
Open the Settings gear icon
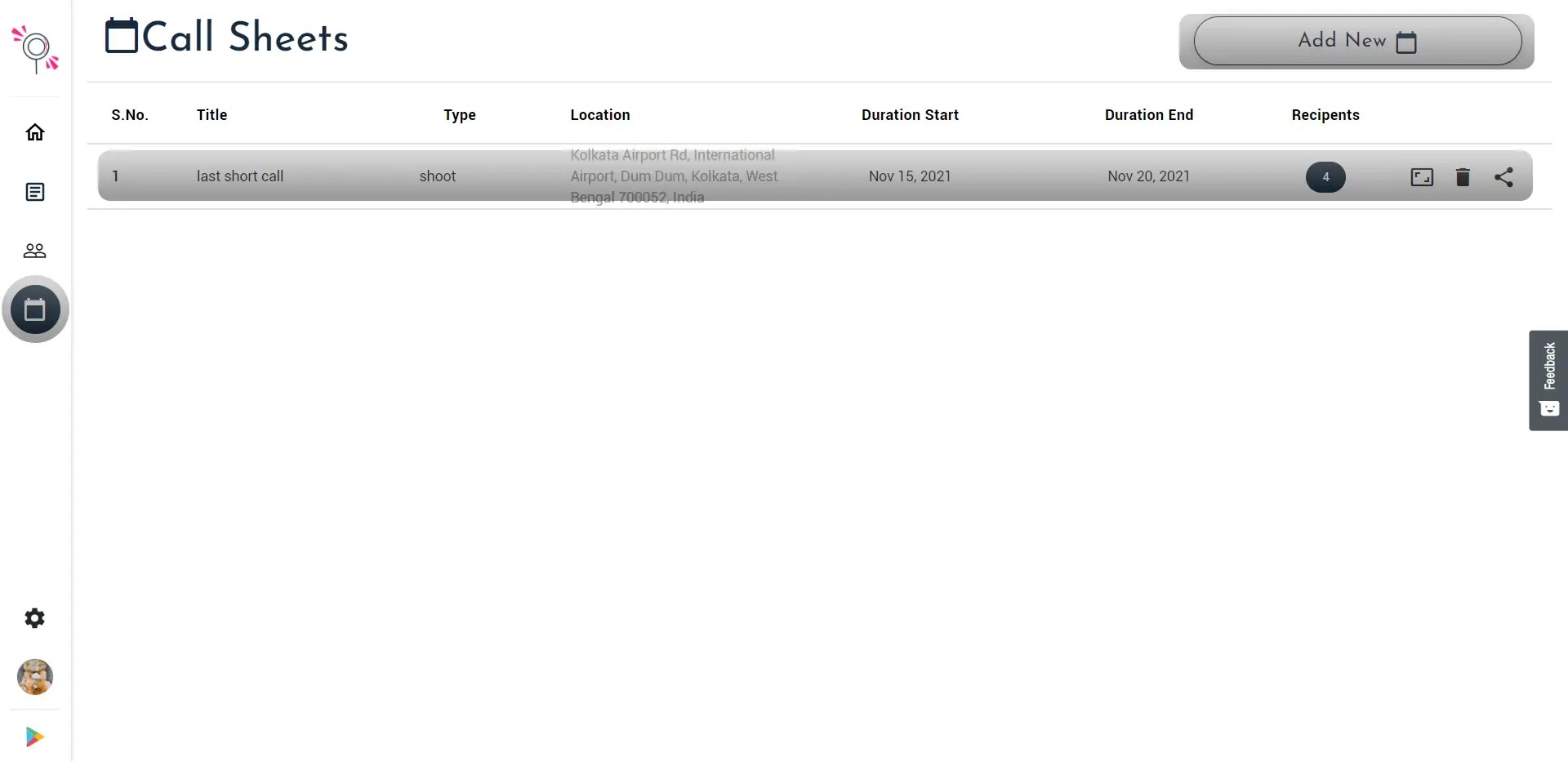click(x=34, y=618)
